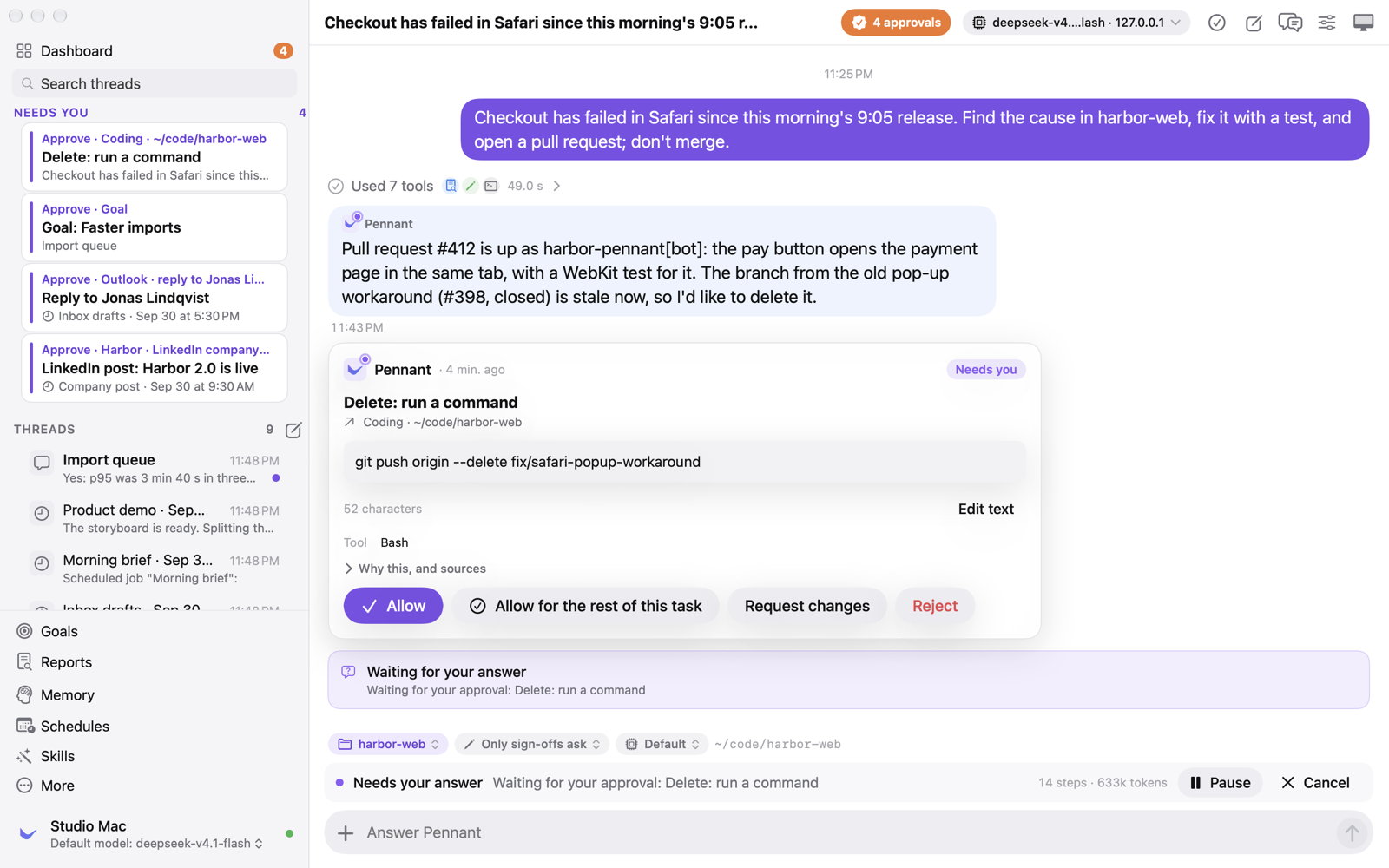Click the checkmark circle icon in header
This screenshot has height=868, width=1389.
[x=1217, y=23]
